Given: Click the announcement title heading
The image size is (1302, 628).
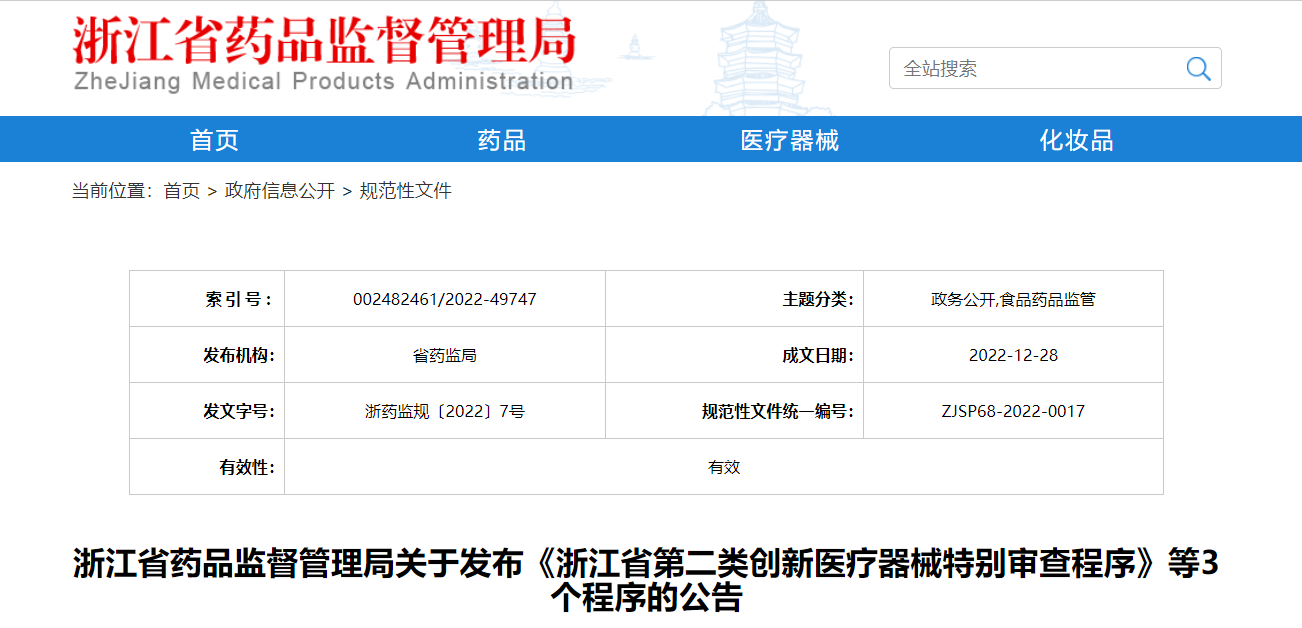Looking at the screenshot, I should click(647, 580).
